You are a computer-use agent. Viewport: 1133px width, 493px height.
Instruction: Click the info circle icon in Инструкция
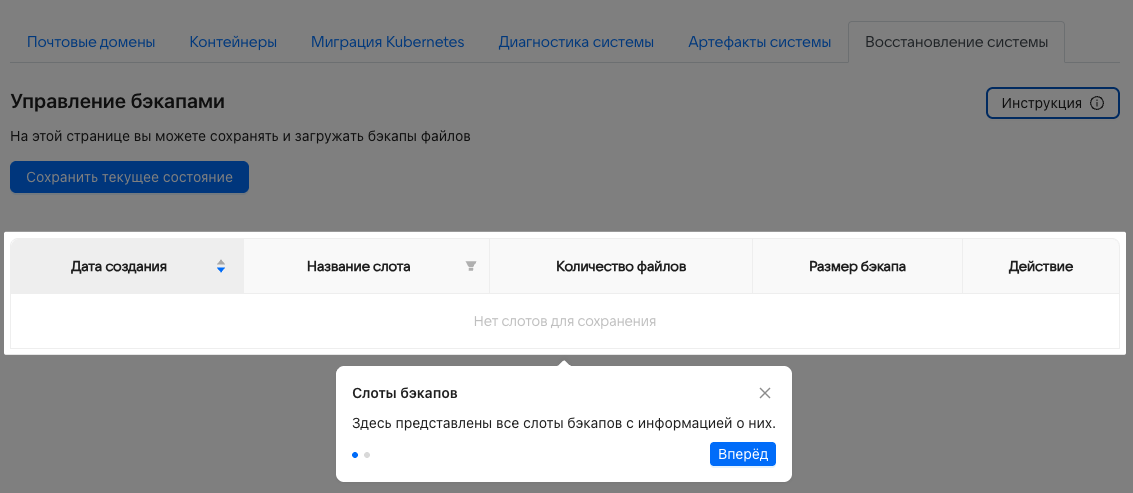coord(1096,103)
